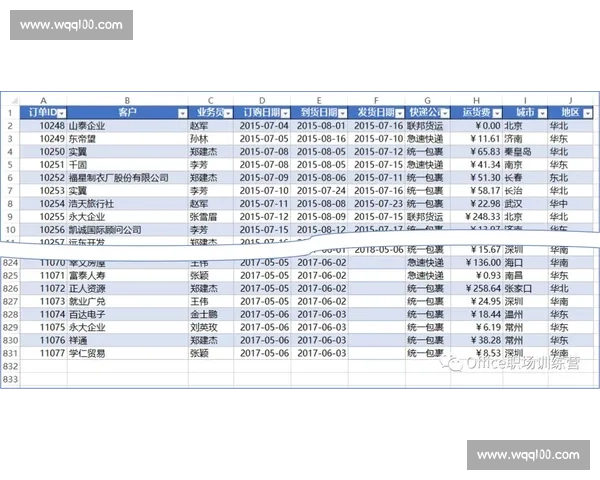
Task: Click freight cell ¥65.83
Action: click(476, 152)
